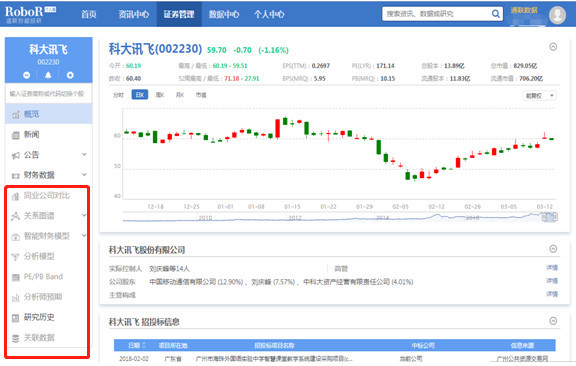Switch chart to 分时

pos(118,95)
